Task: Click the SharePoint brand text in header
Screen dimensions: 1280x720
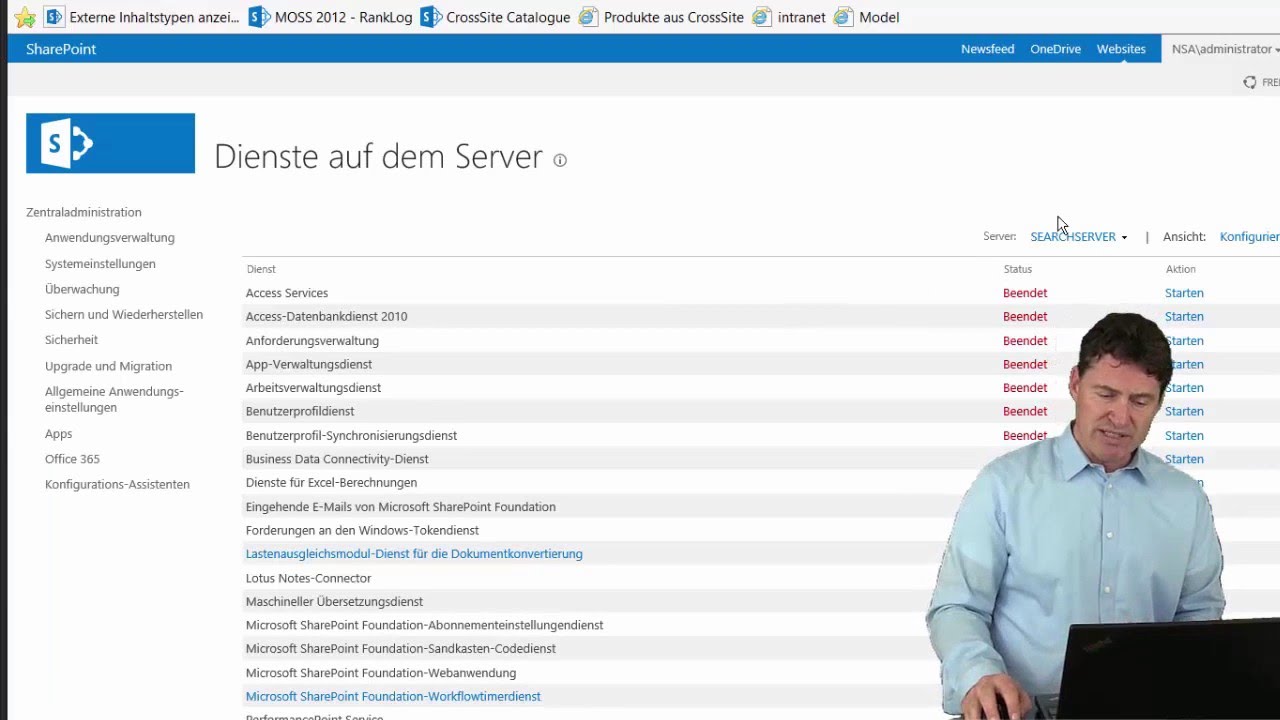Action: pyautogui.click(x=61, y=49)
